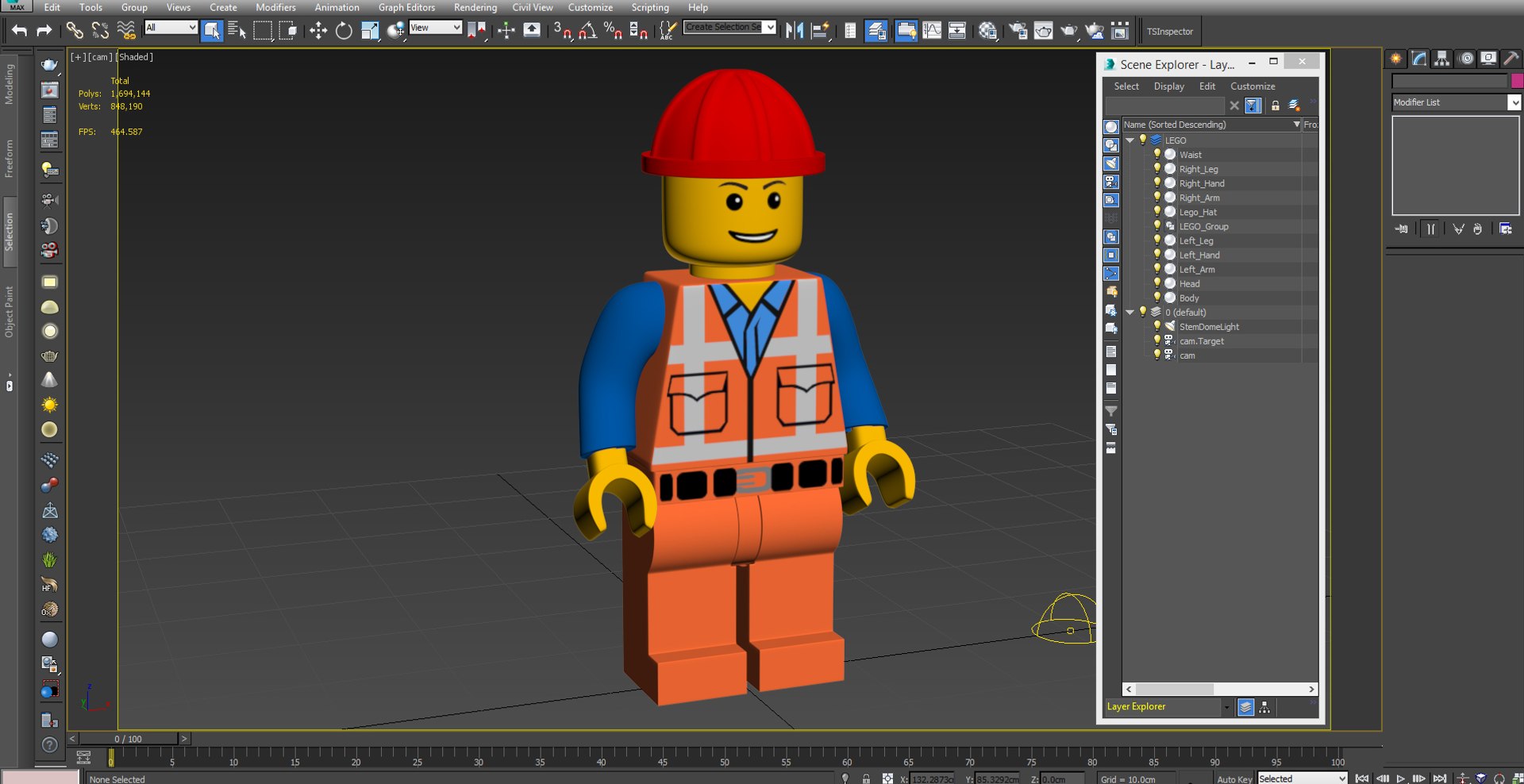Click the [Shaded] viewport label

[135, 57]
